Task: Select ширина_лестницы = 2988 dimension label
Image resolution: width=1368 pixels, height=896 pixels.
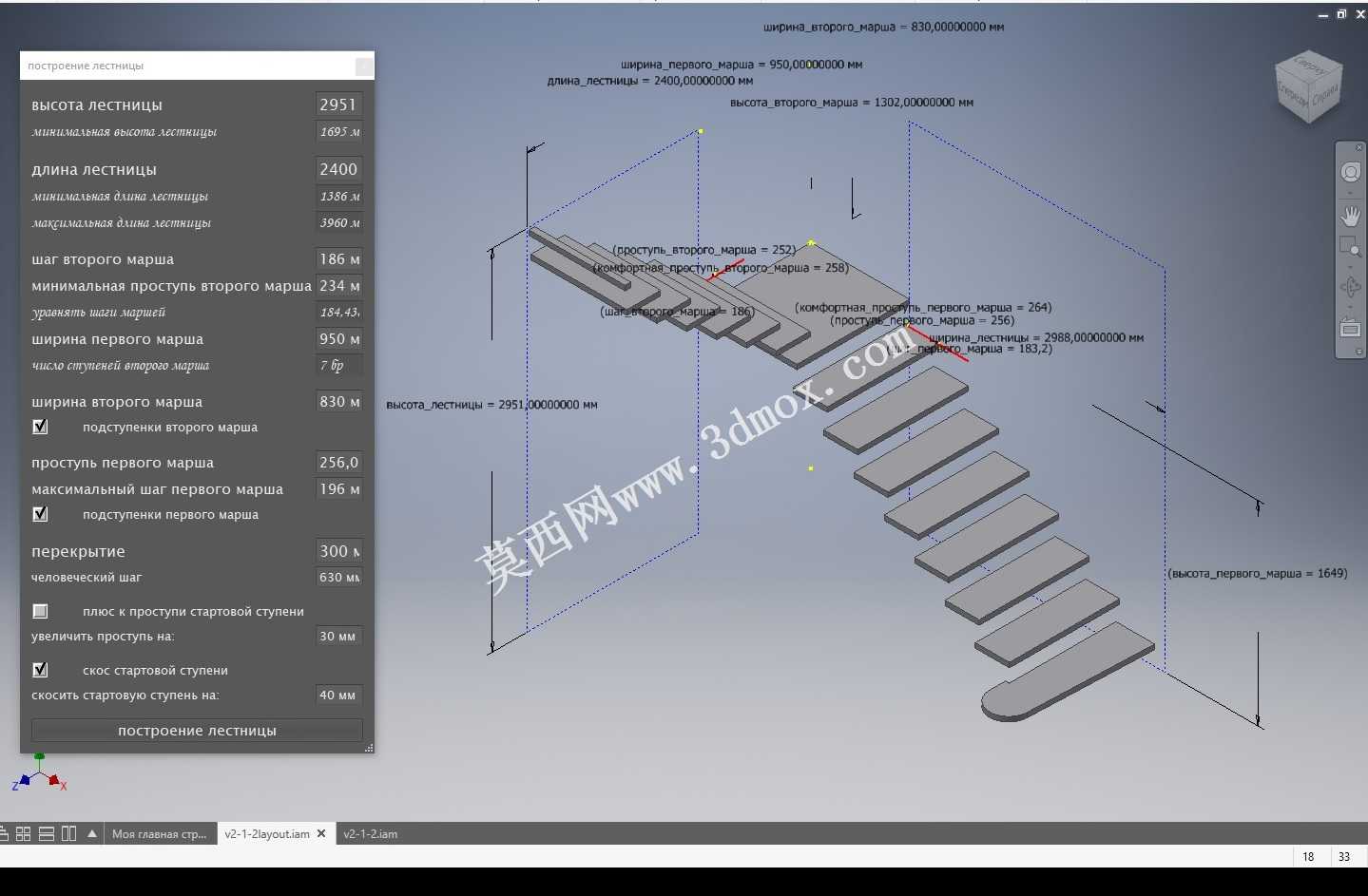Action: 1036,337
